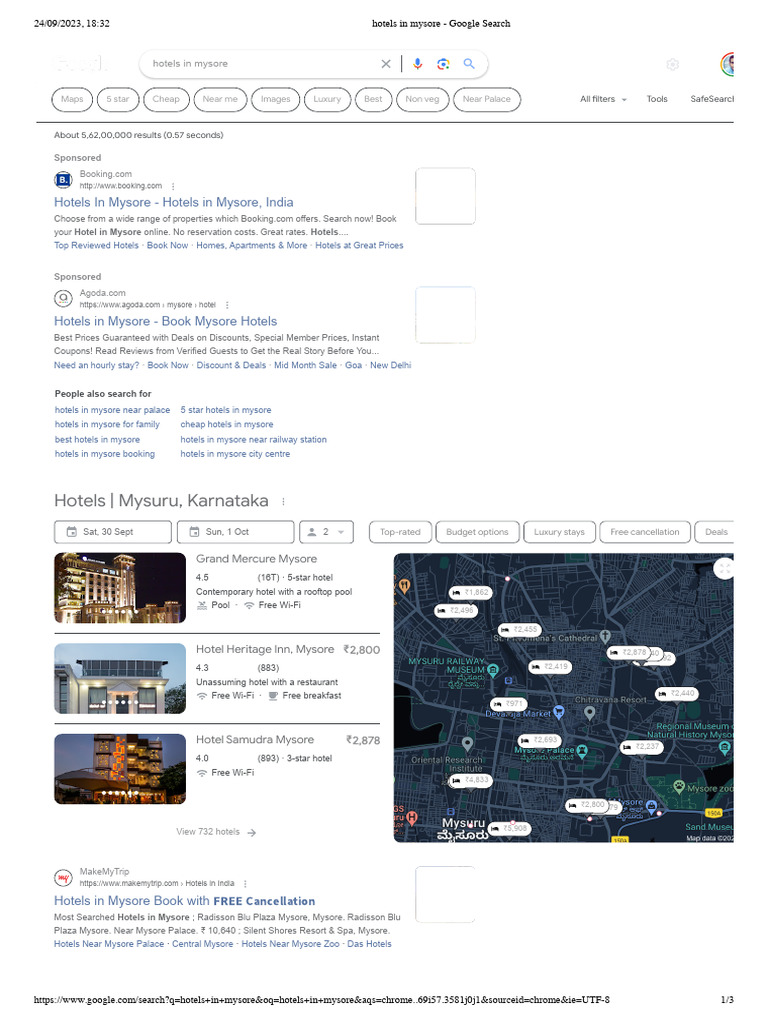768x1024 pixels.
Task: Select the Near me filter chip
Action: click(220, 99)
